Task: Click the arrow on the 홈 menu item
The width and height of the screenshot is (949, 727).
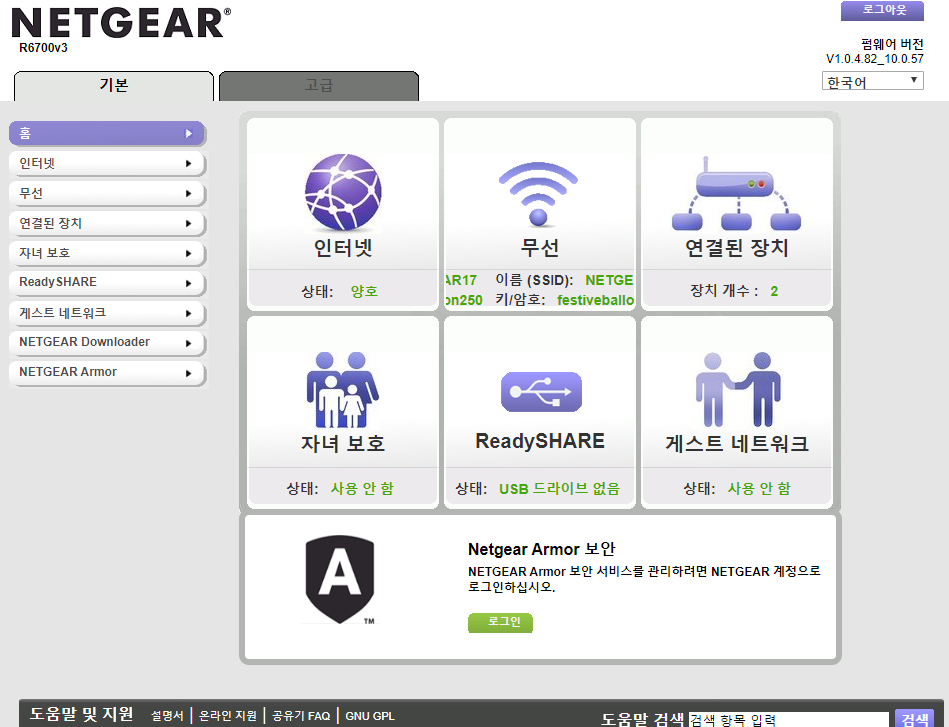Action: tap(189, 133)
